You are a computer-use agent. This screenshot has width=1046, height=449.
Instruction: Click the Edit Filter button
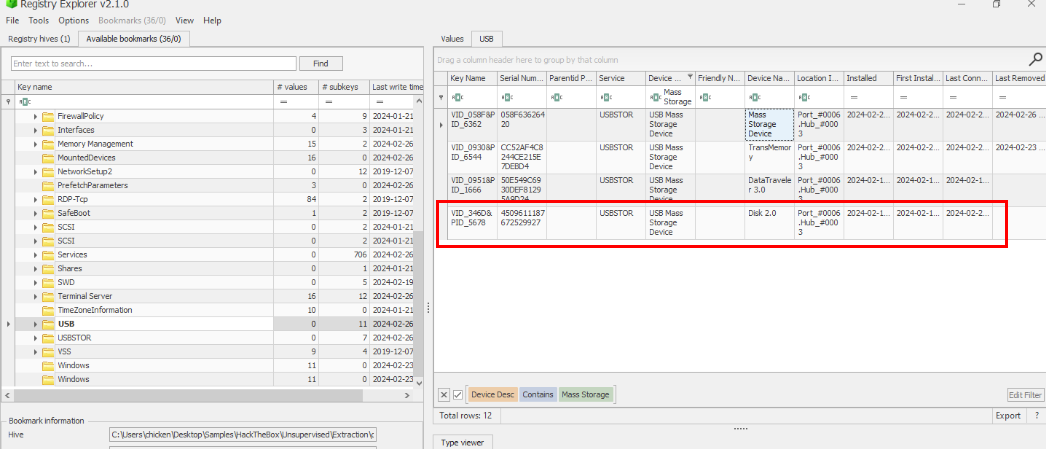tap(1024, 395)
